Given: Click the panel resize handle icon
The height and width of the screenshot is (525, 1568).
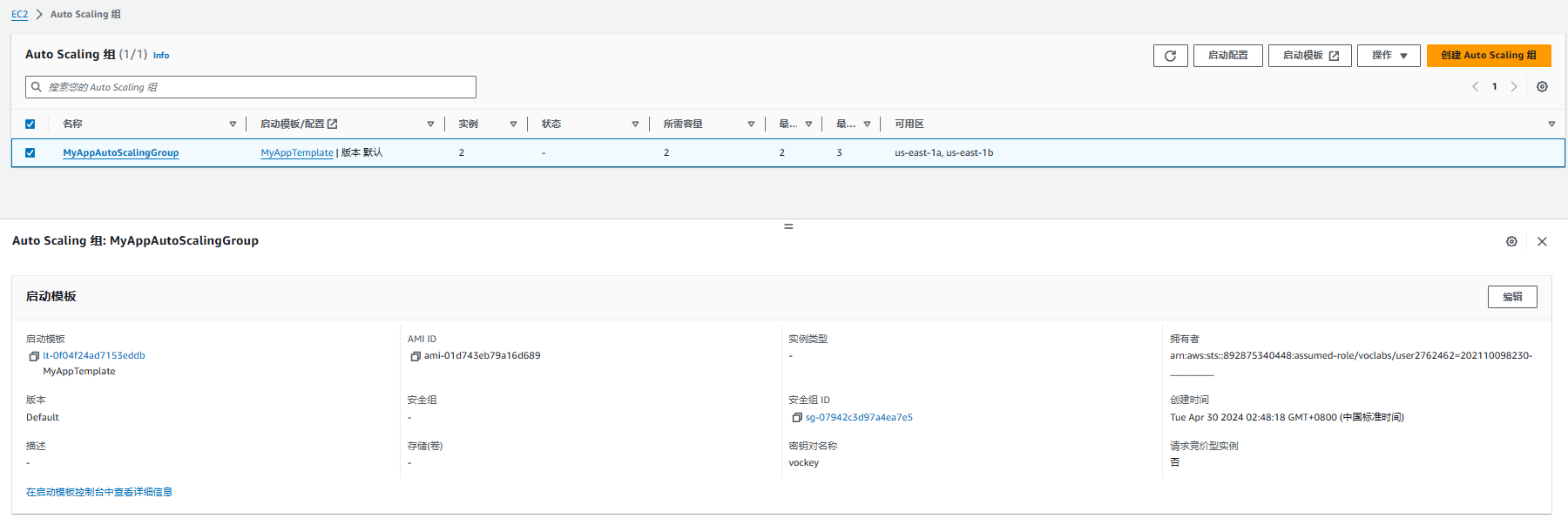Looking at the screenshot, I should (788, 226).
